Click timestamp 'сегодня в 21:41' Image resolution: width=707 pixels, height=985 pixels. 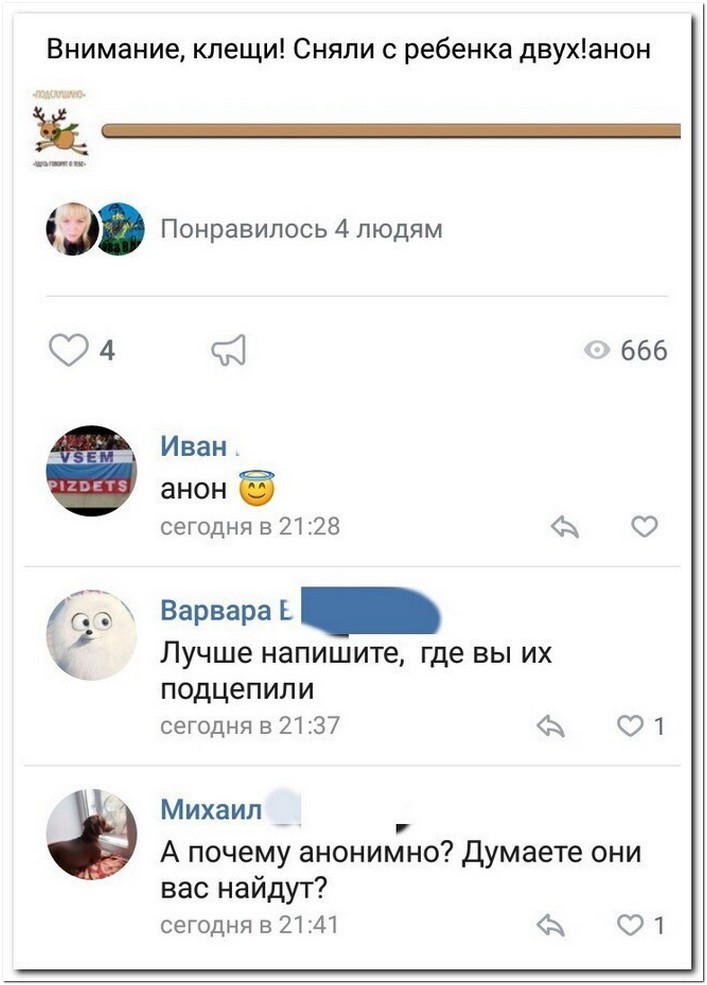[x=249, y=925]
